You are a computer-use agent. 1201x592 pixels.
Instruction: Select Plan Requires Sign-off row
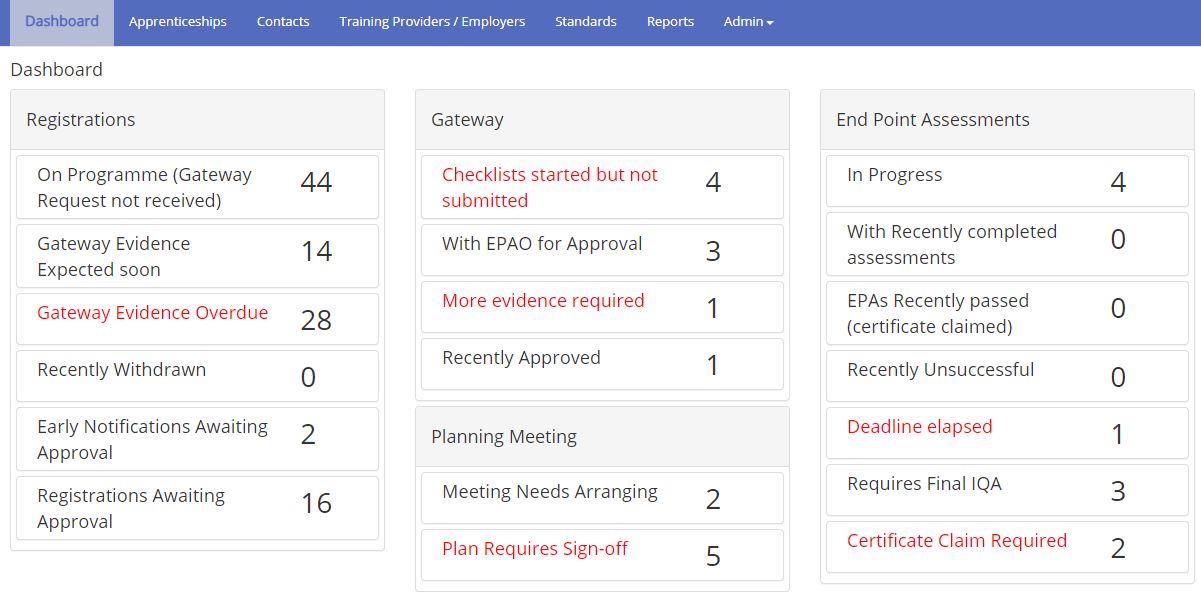pyautogui.click(x=602, y=555)
